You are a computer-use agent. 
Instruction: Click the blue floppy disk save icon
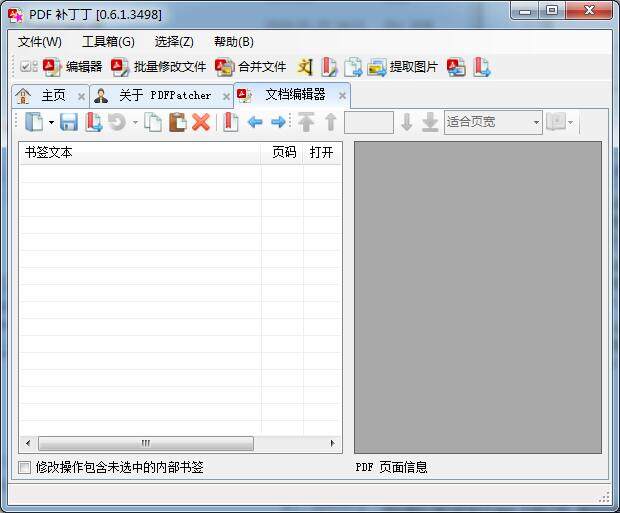(69, 122)
